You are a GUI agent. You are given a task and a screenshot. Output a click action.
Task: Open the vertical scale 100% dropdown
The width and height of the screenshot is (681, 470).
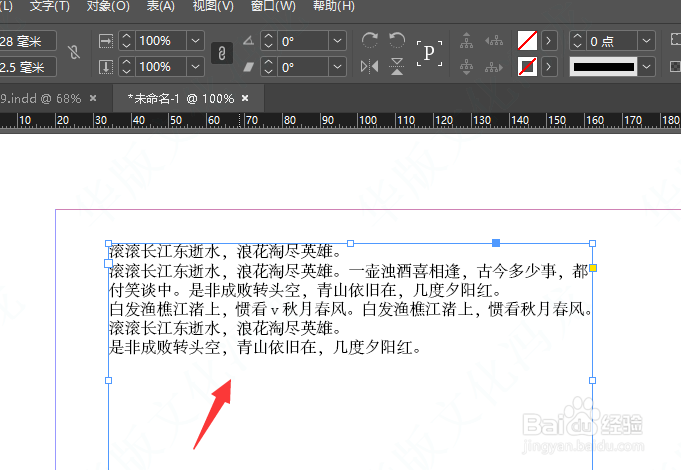pos(196,67)
